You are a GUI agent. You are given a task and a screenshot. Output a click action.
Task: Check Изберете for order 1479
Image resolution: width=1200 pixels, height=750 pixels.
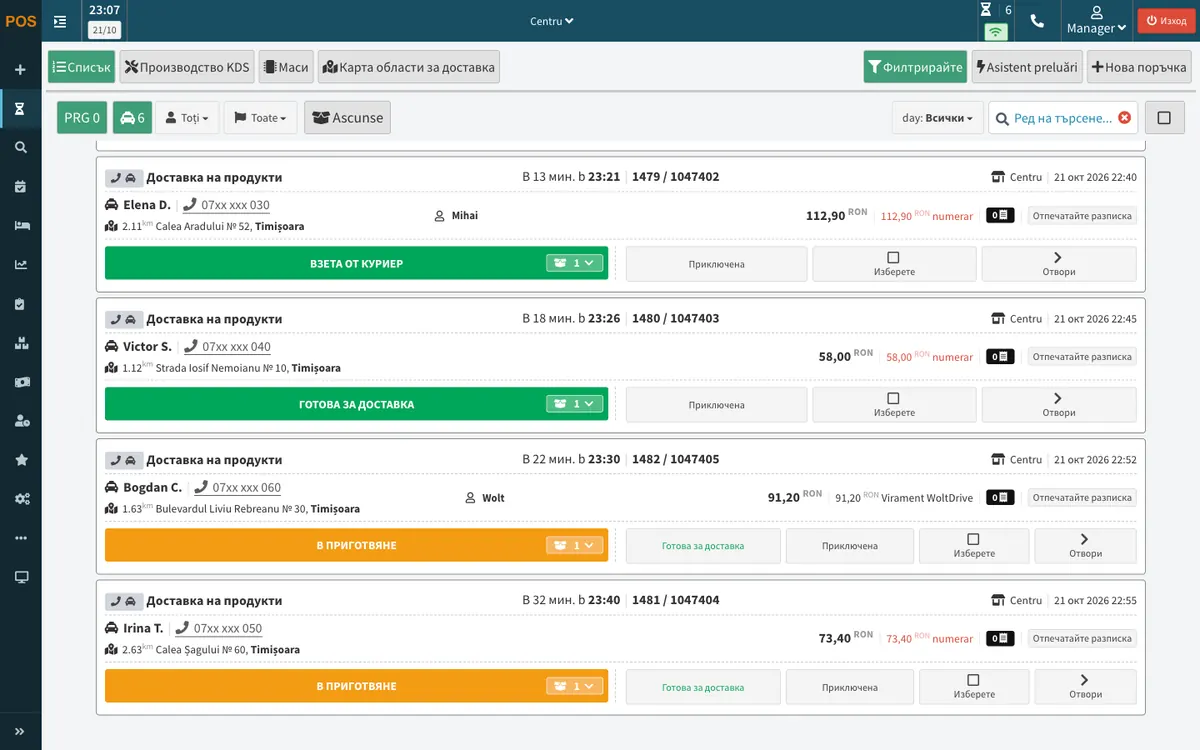click(894, 264)
